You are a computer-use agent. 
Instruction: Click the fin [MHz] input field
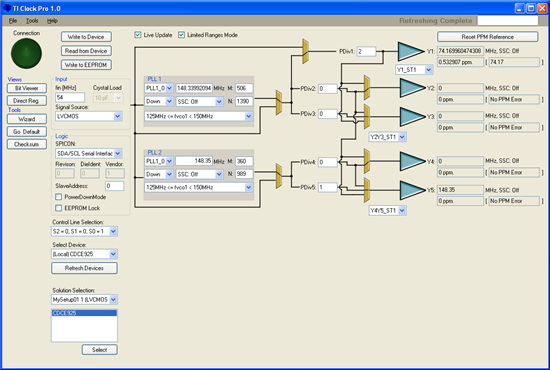tap(70, 97)
